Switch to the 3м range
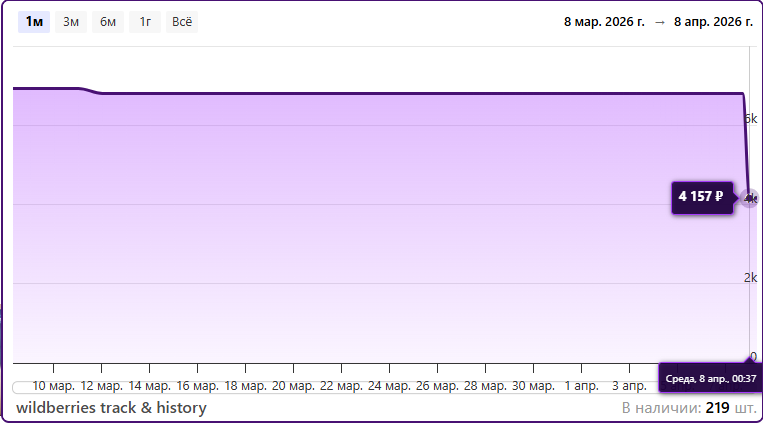This screenshot has width=763, height=423. (71, 22)
